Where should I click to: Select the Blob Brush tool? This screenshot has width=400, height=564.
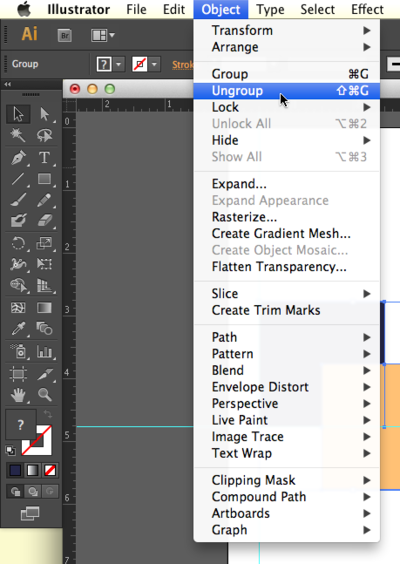(18, 220)
